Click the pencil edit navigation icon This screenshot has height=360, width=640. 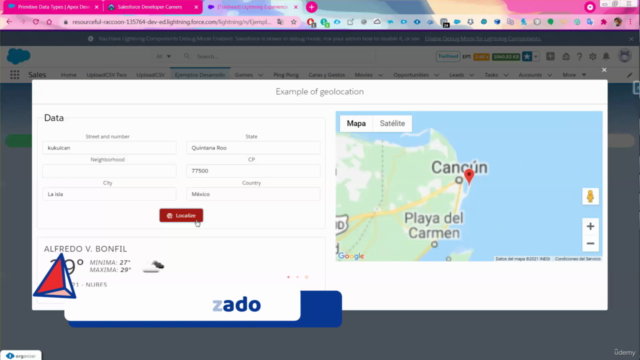(x=630, y=75)
